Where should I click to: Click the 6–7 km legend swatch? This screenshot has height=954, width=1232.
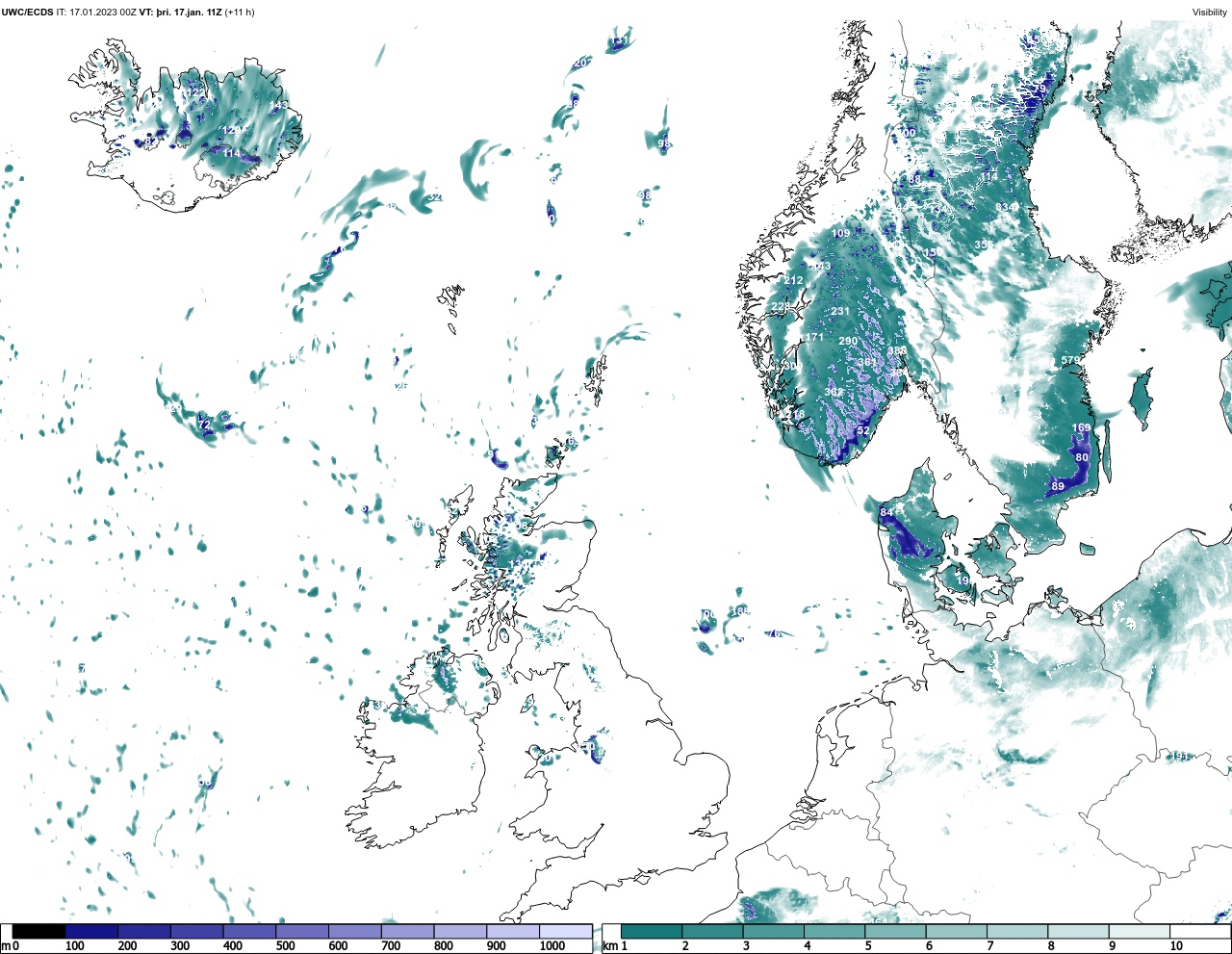957,931
